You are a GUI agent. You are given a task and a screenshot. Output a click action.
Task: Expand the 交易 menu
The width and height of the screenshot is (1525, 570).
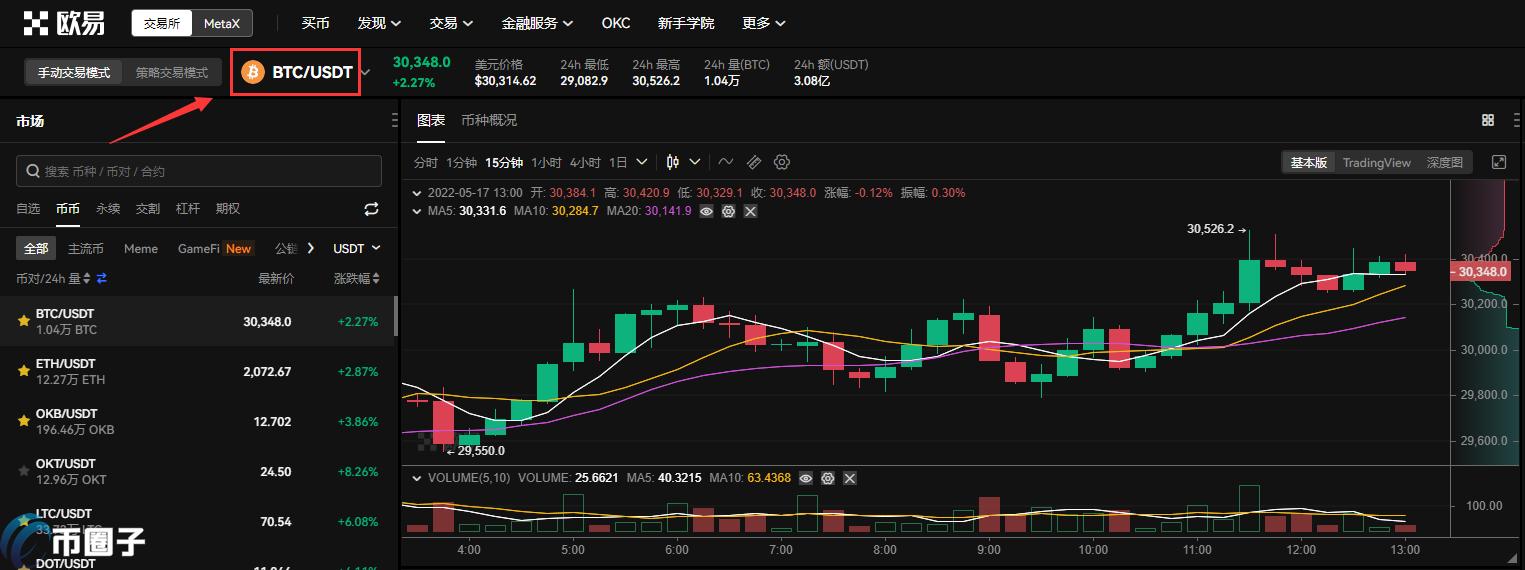pyautogui.click(x=451, y=23)
